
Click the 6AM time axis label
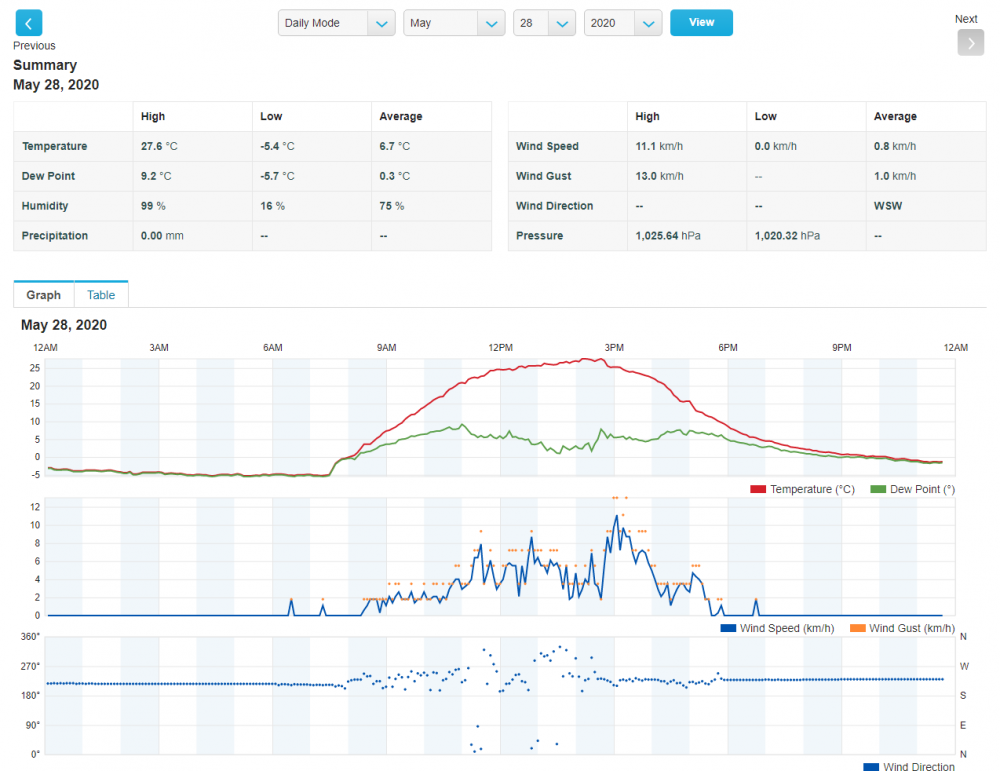273,347
